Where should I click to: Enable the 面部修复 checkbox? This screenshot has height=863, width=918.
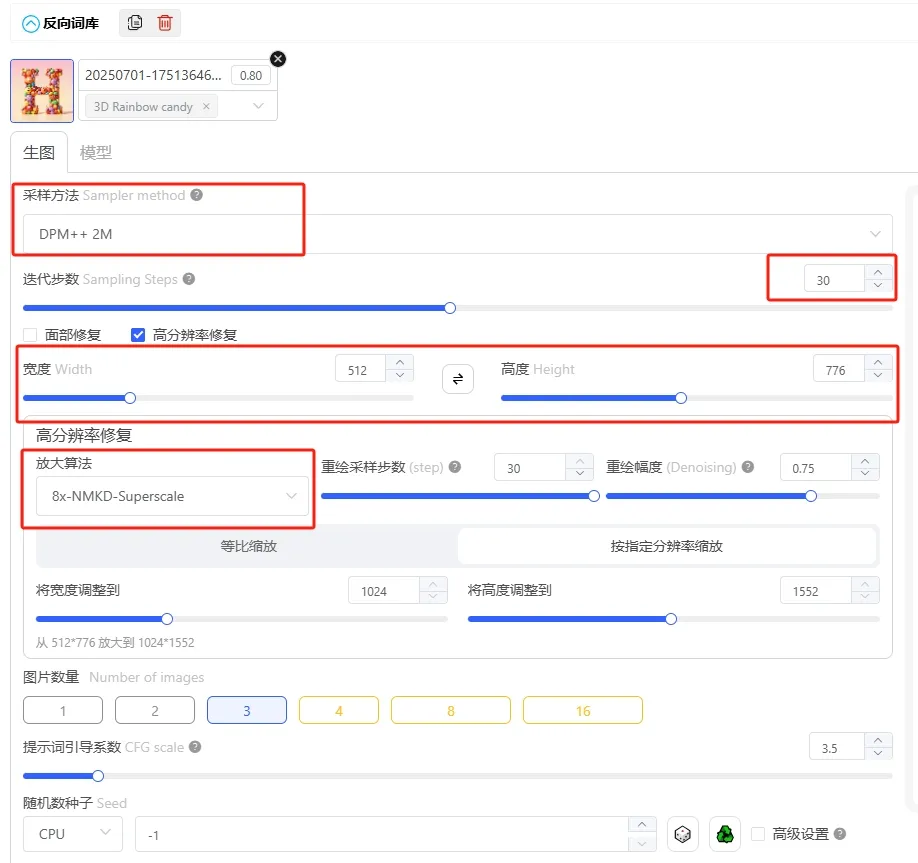click(x=30, y=335)
